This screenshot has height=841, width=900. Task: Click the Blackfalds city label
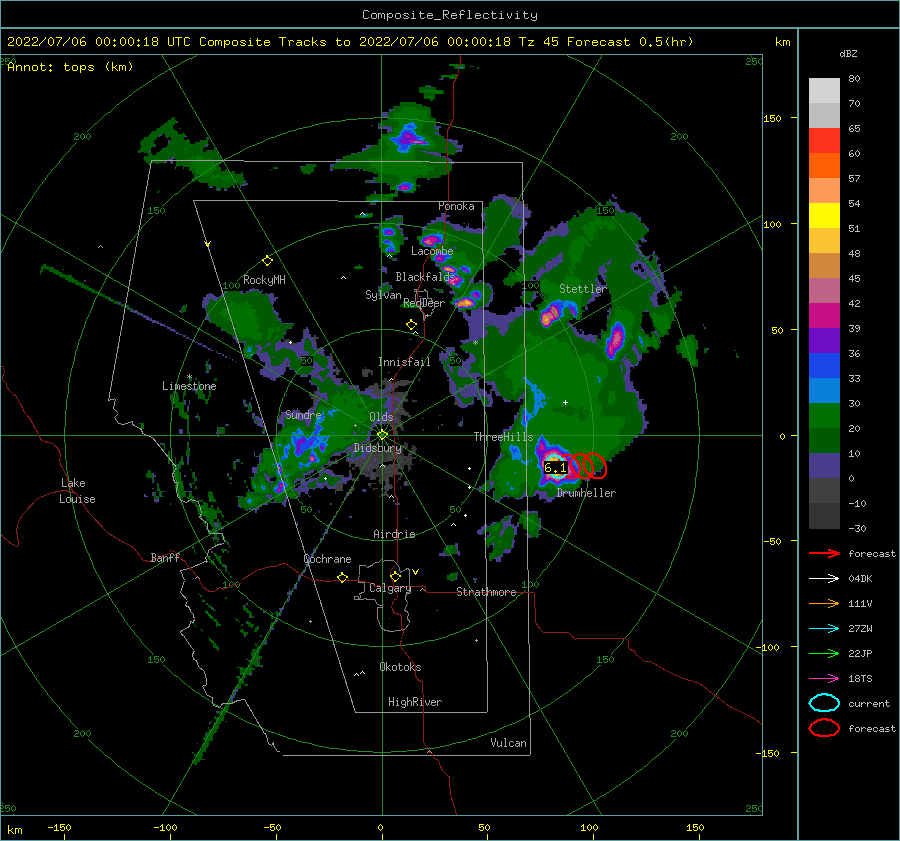425,277
